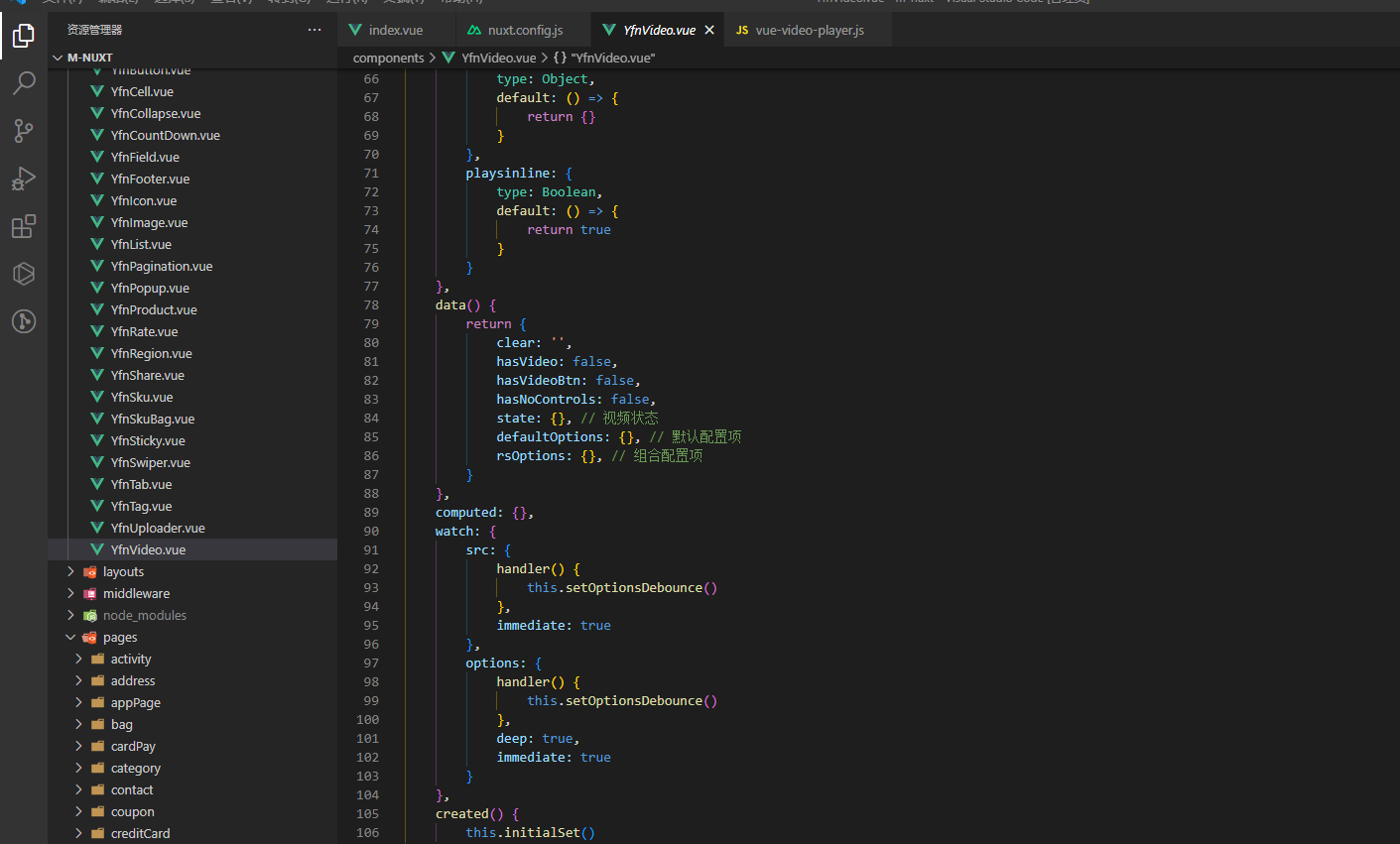Open the Extensions view icon
1400x844 pixels.
pyautogui.click(x=24, y=226)
